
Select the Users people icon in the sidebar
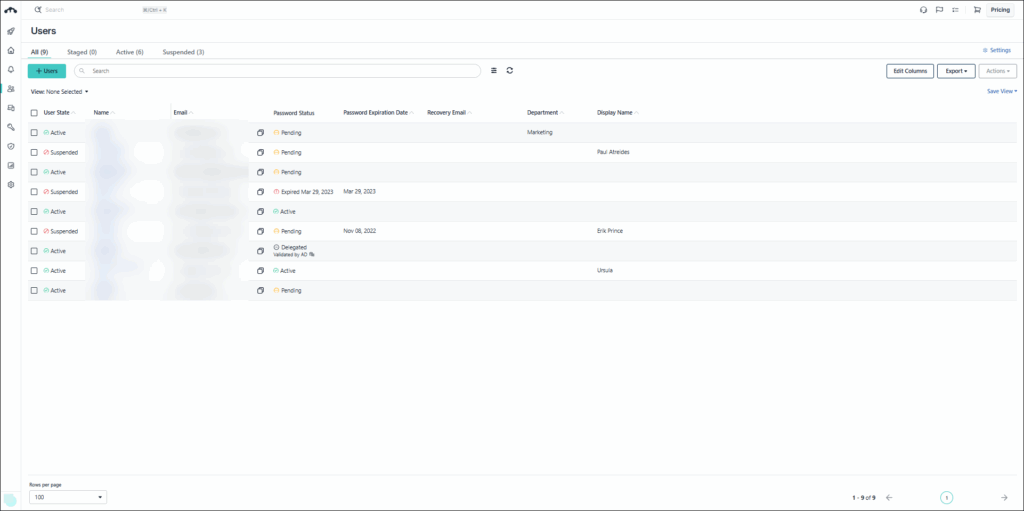tap(10, 89)
